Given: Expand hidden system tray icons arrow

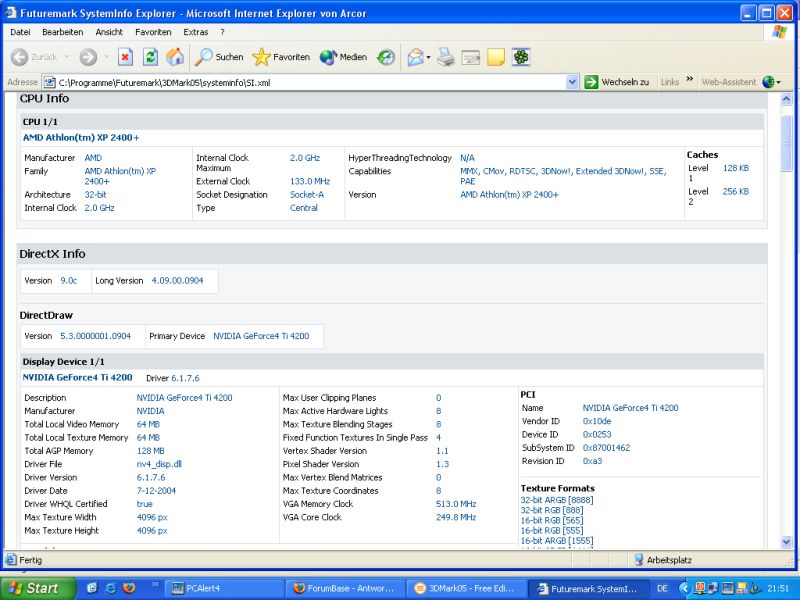Looking at the screenshot, I should (x=684, y=589).
